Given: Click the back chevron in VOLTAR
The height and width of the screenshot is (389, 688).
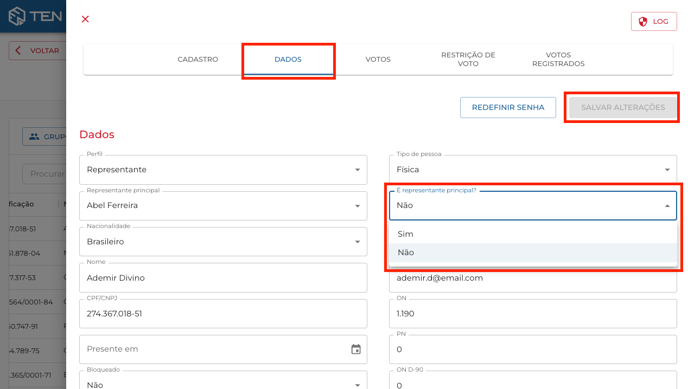Looking at the screenshot, I should [x=18, y=50].
